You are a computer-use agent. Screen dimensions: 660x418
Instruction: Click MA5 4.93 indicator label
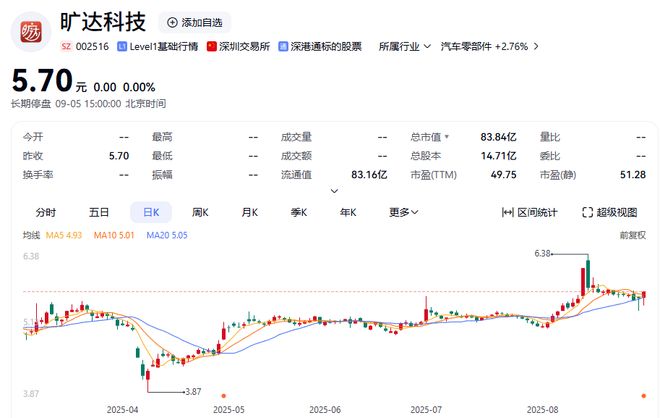click(x=64, y=235)
